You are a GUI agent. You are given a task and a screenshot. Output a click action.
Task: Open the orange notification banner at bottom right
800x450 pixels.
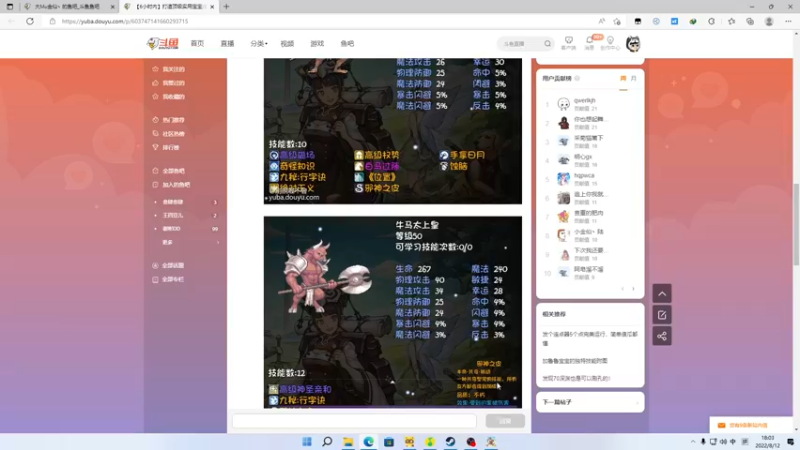pos(751,426)
